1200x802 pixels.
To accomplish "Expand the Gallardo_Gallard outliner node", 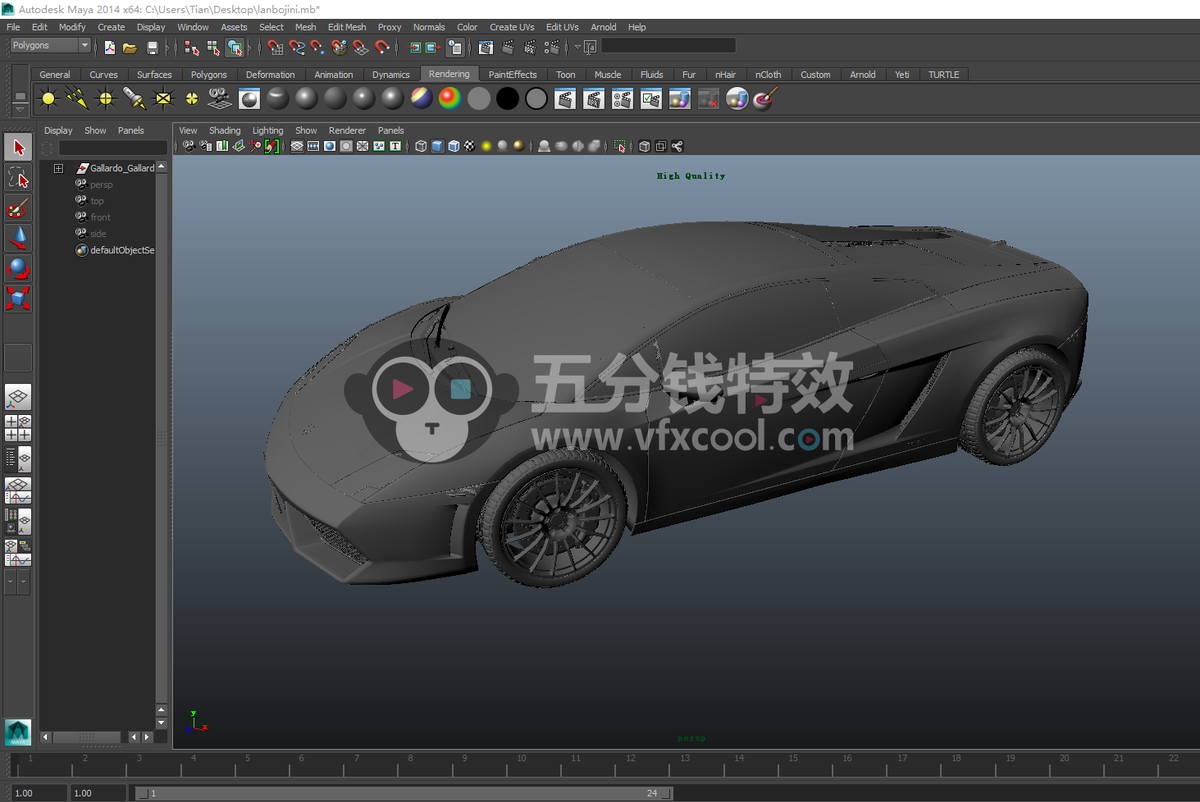I will (x=59, y=168).
